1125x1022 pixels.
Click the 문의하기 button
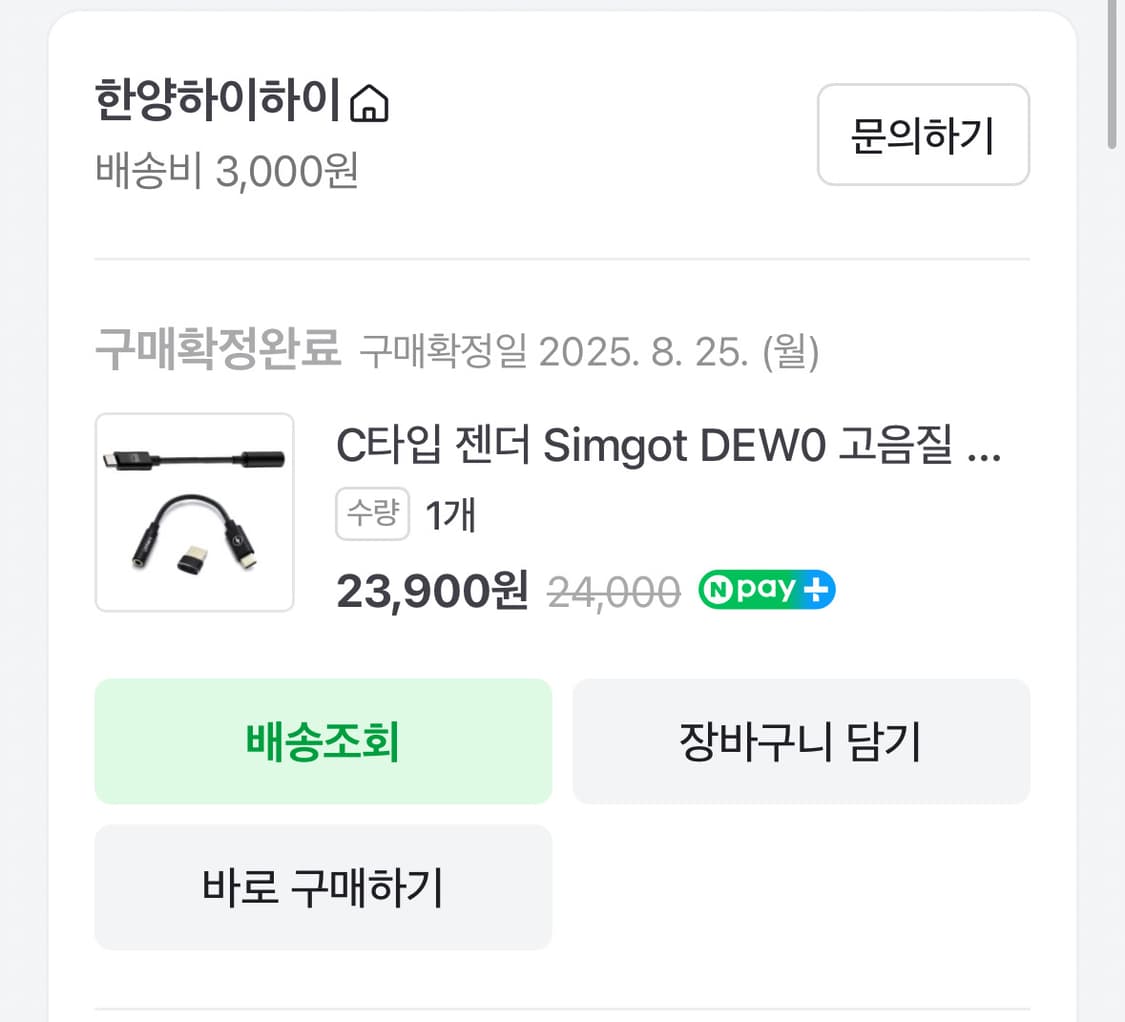(x=922, y=136)
